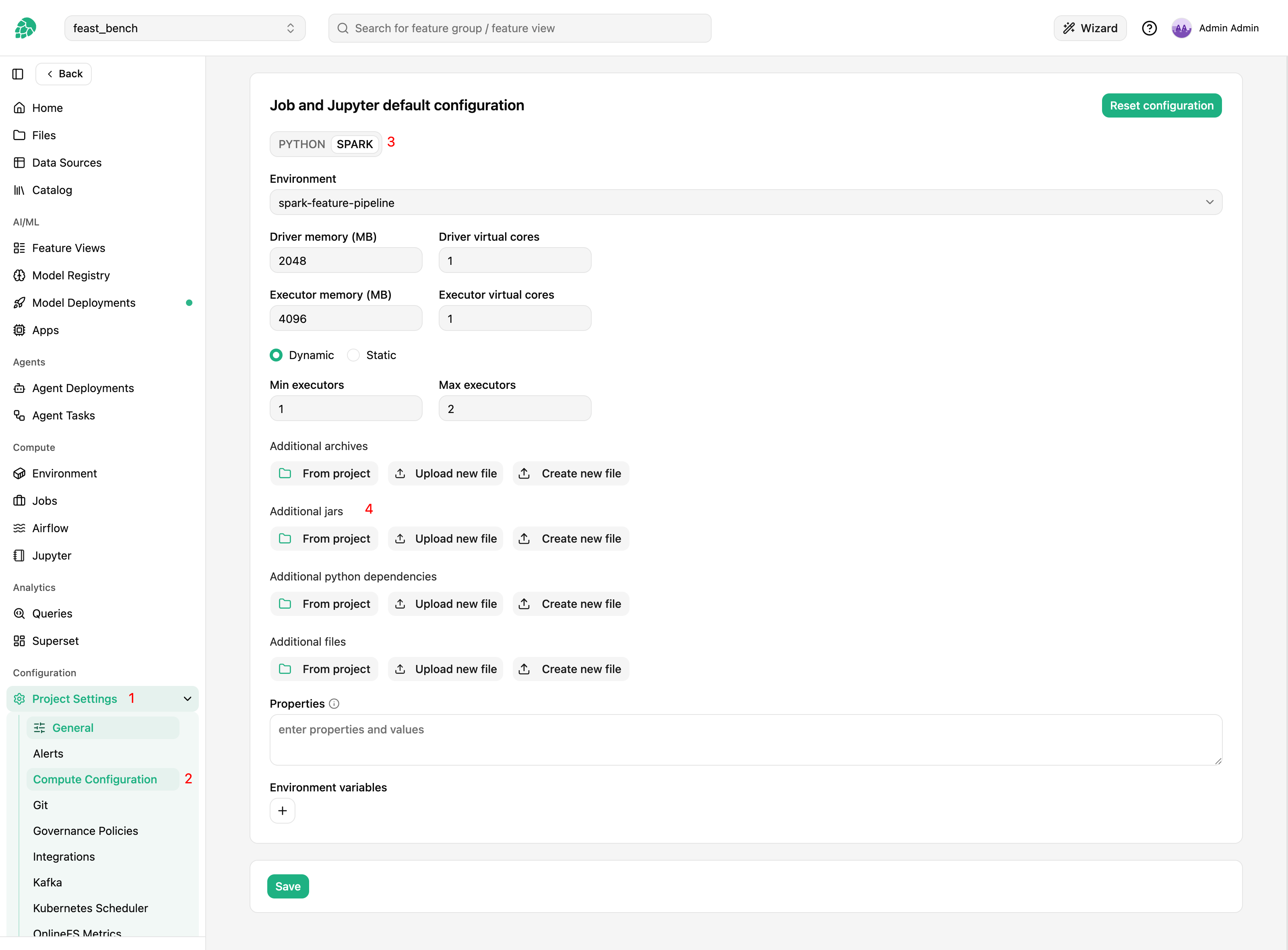Click the Admin Admin avatar
Viewport: 1288px width, 950px height.
coord(1181,28)
